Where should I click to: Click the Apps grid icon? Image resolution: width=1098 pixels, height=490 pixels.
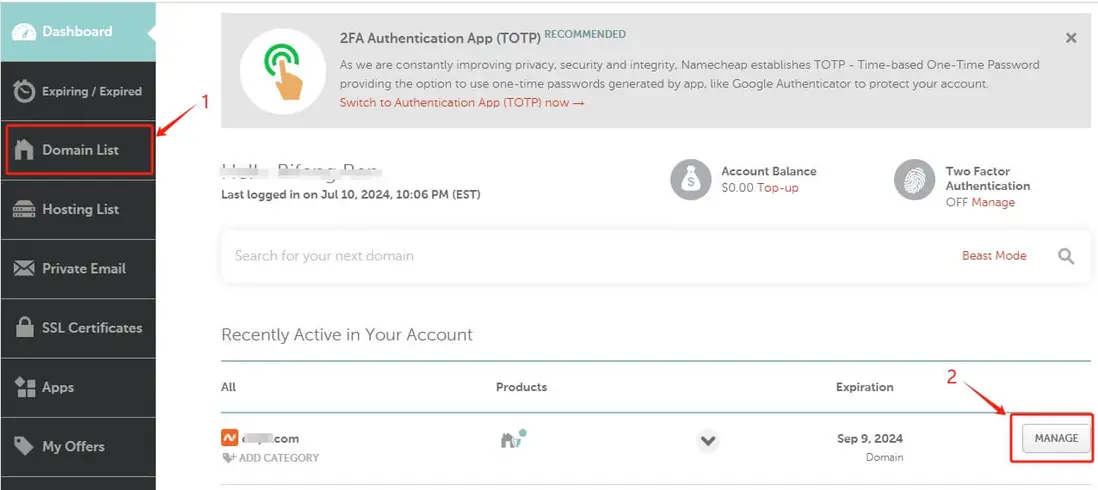pos(24,387)
